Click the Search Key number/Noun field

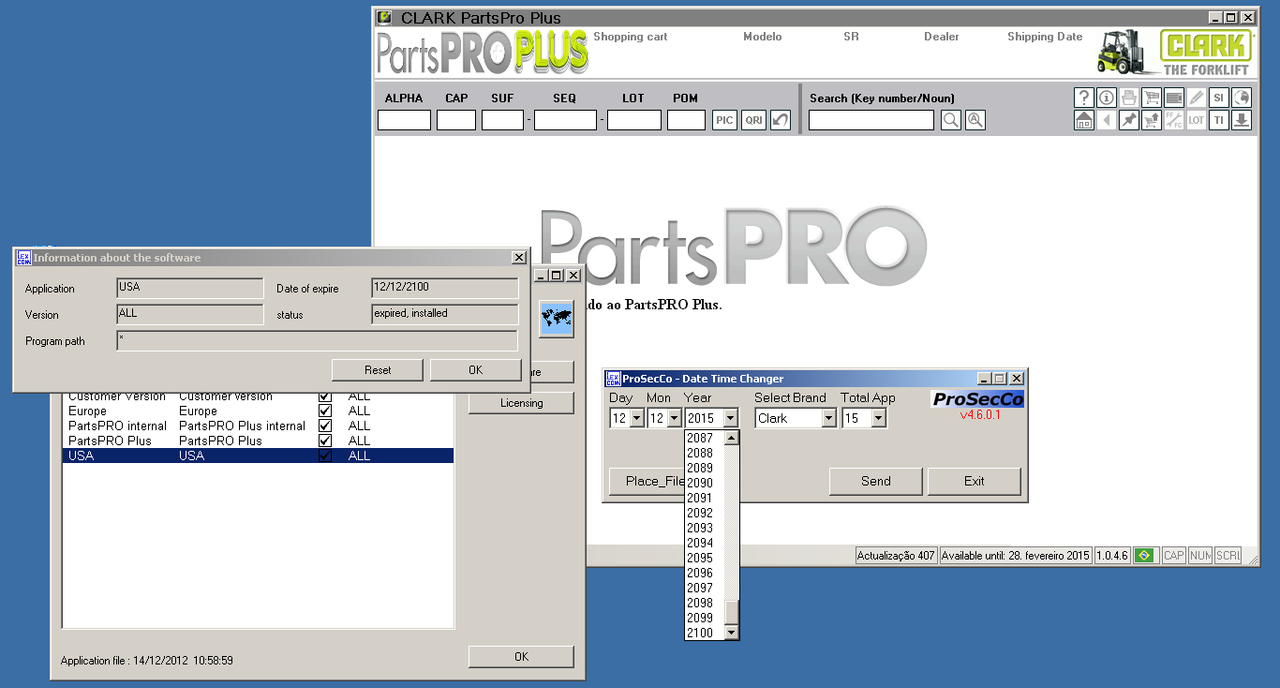871,120
